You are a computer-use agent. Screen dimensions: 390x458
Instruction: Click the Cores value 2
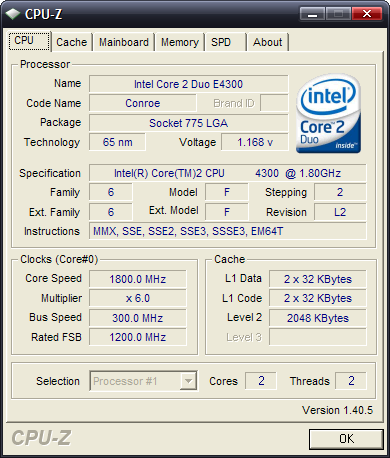click(261, 381)
